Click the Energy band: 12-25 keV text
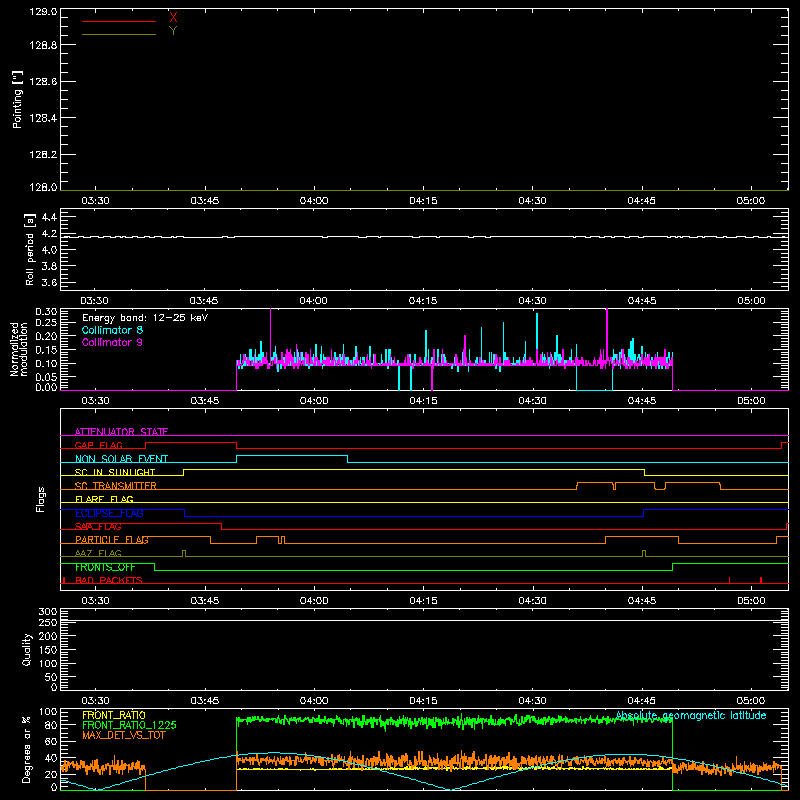The height and width of the screenshot is (800, 800). [x=145, y=318]
